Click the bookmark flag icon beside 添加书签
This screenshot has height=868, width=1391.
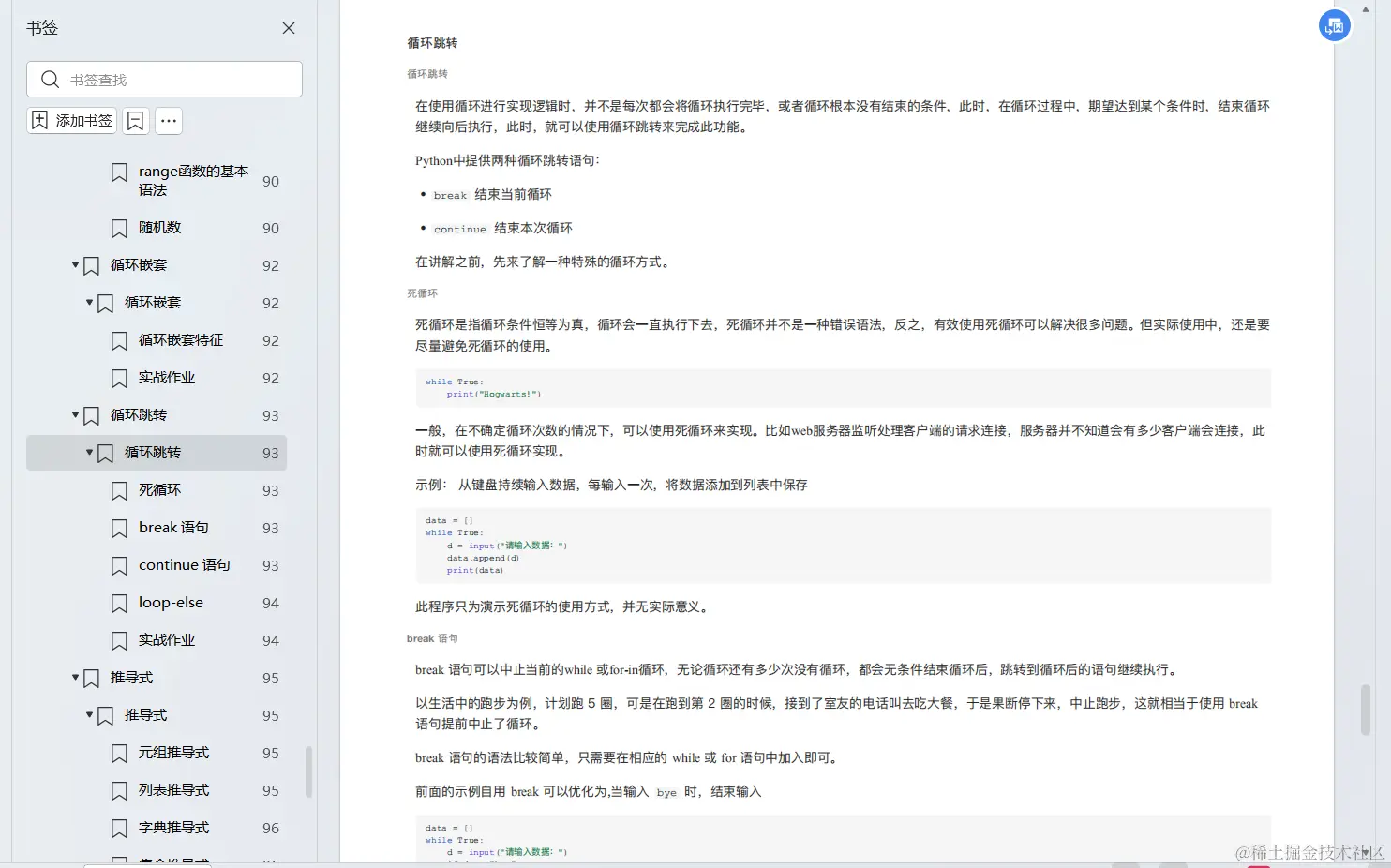click(x=135, y=121)
